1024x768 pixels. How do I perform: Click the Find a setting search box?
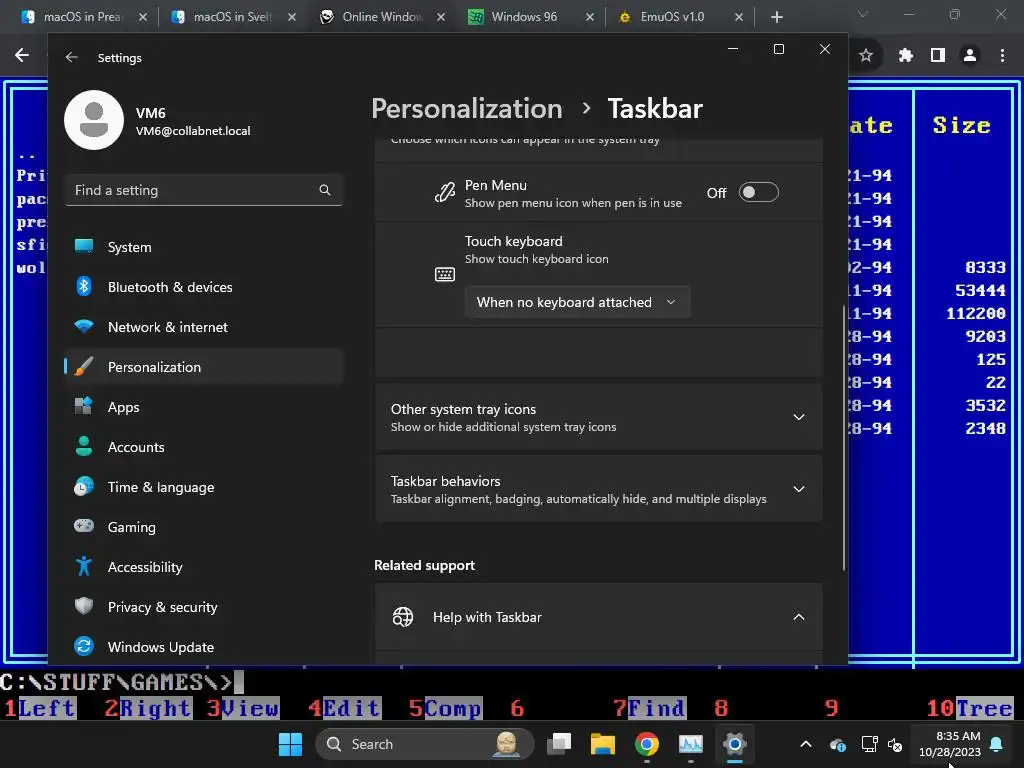[204, 190]
